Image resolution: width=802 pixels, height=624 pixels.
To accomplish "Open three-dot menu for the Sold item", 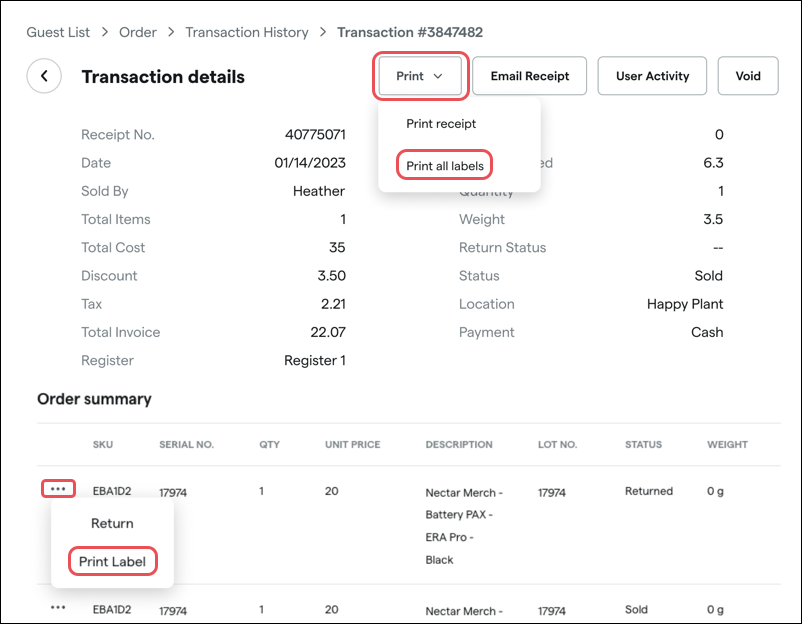I will click(x=58, y=607).
